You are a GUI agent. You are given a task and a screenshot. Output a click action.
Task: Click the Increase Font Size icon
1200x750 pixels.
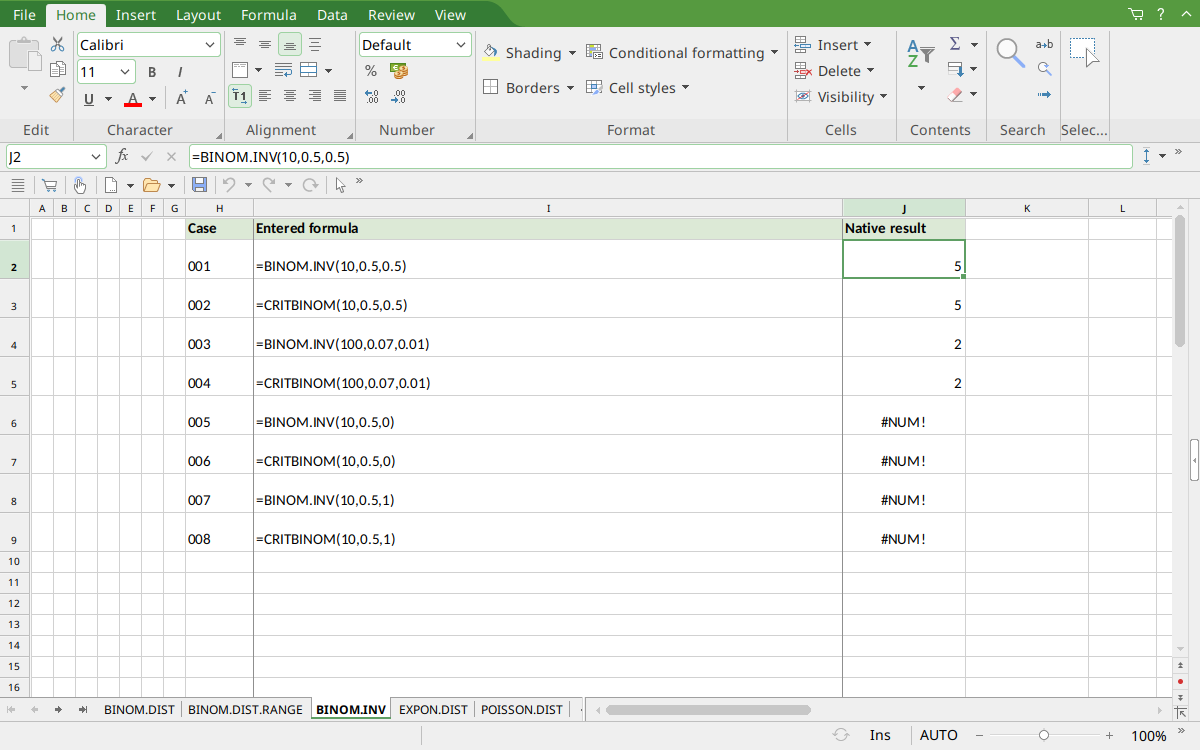[182, 98]
